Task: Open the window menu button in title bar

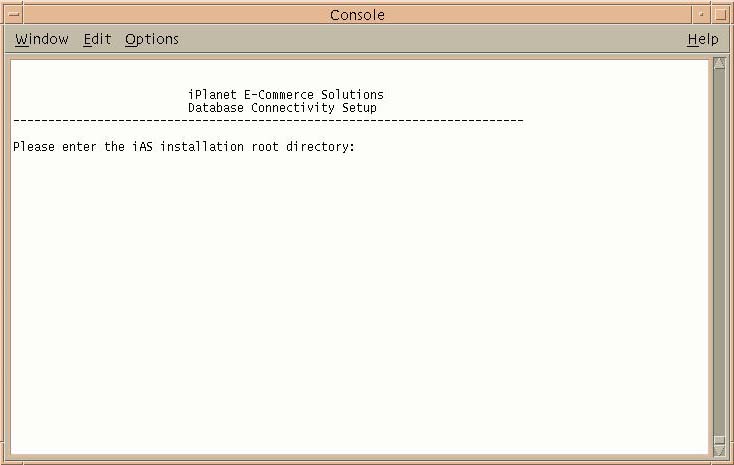Action: click(14, 15)
